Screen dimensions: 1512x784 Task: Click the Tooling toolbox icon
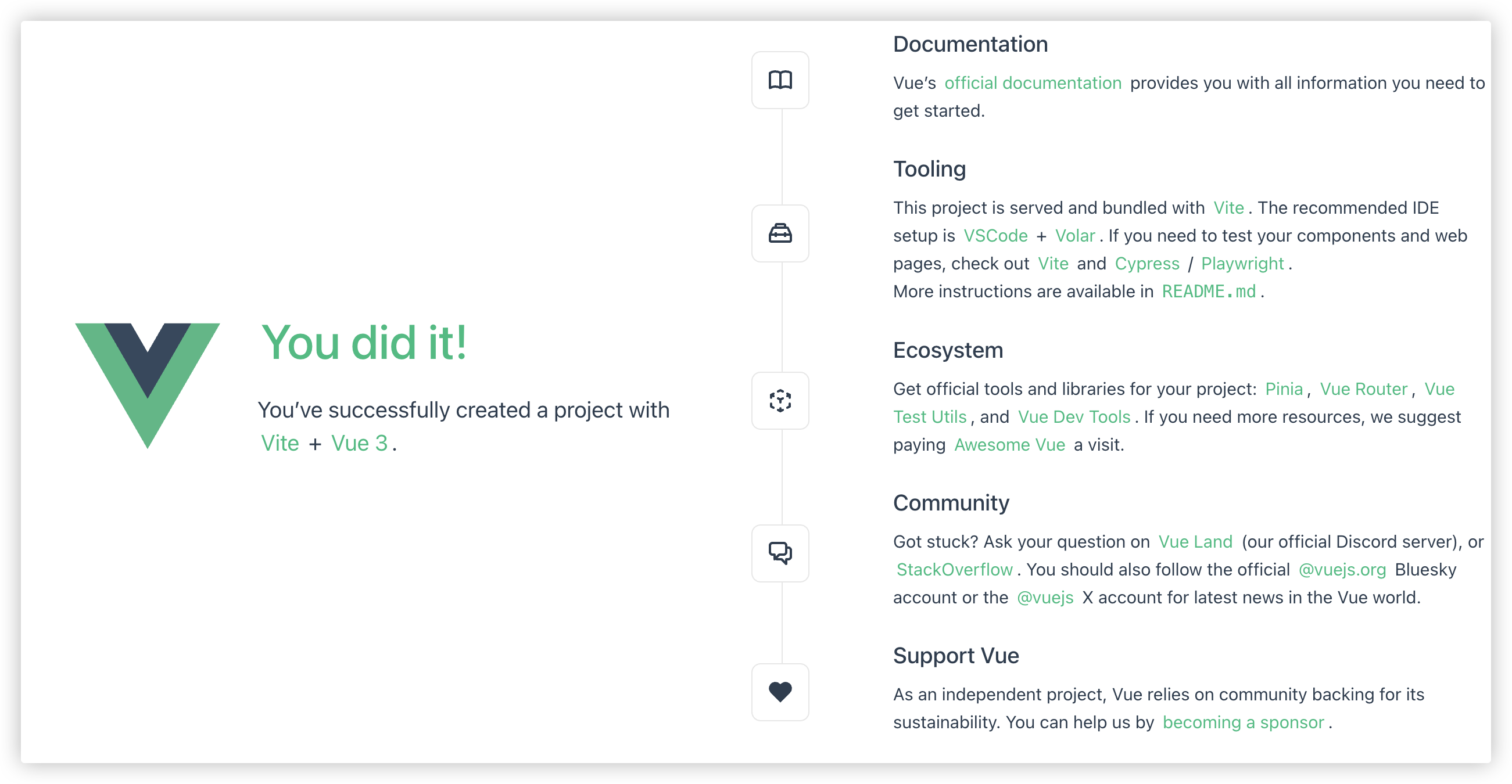780,233
